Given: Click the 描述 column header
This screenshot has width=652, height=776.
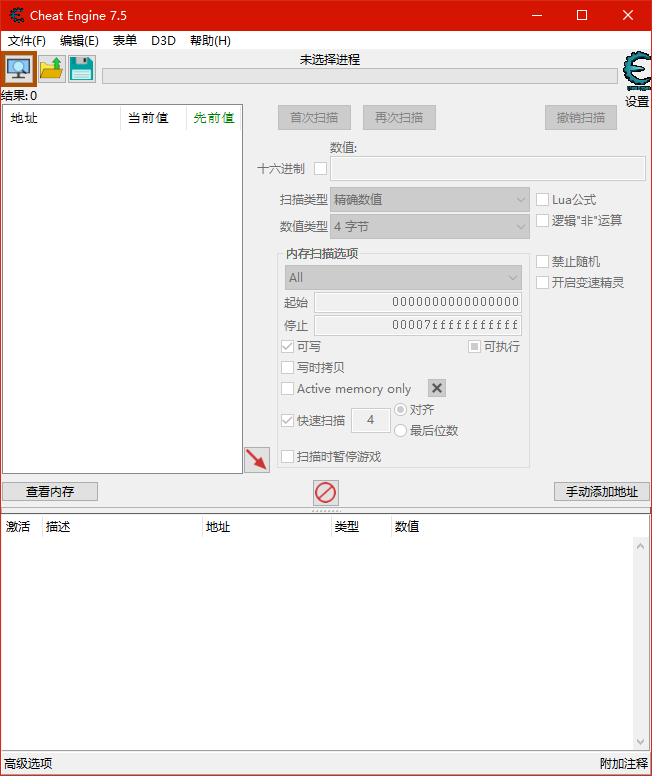Looking at the screenshot, I should [x=122, y=527].
